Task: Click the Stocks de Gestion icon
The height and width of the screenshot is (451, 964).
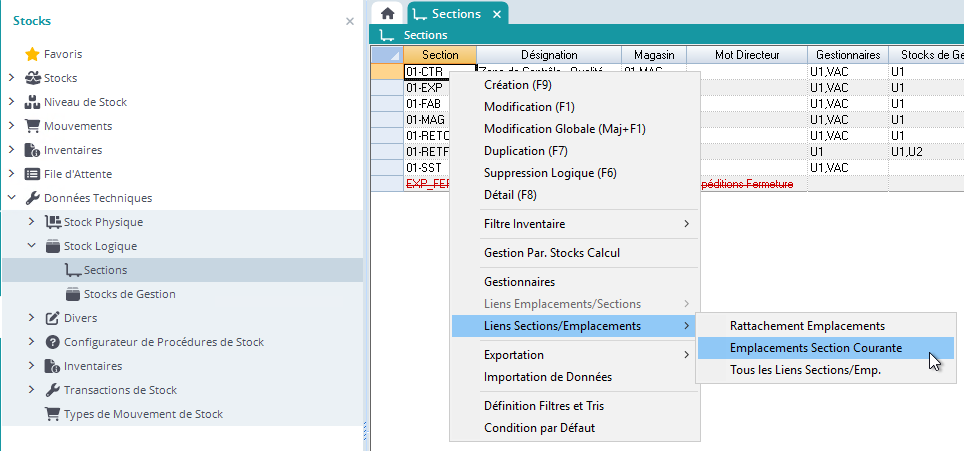Action: point(72,294)
